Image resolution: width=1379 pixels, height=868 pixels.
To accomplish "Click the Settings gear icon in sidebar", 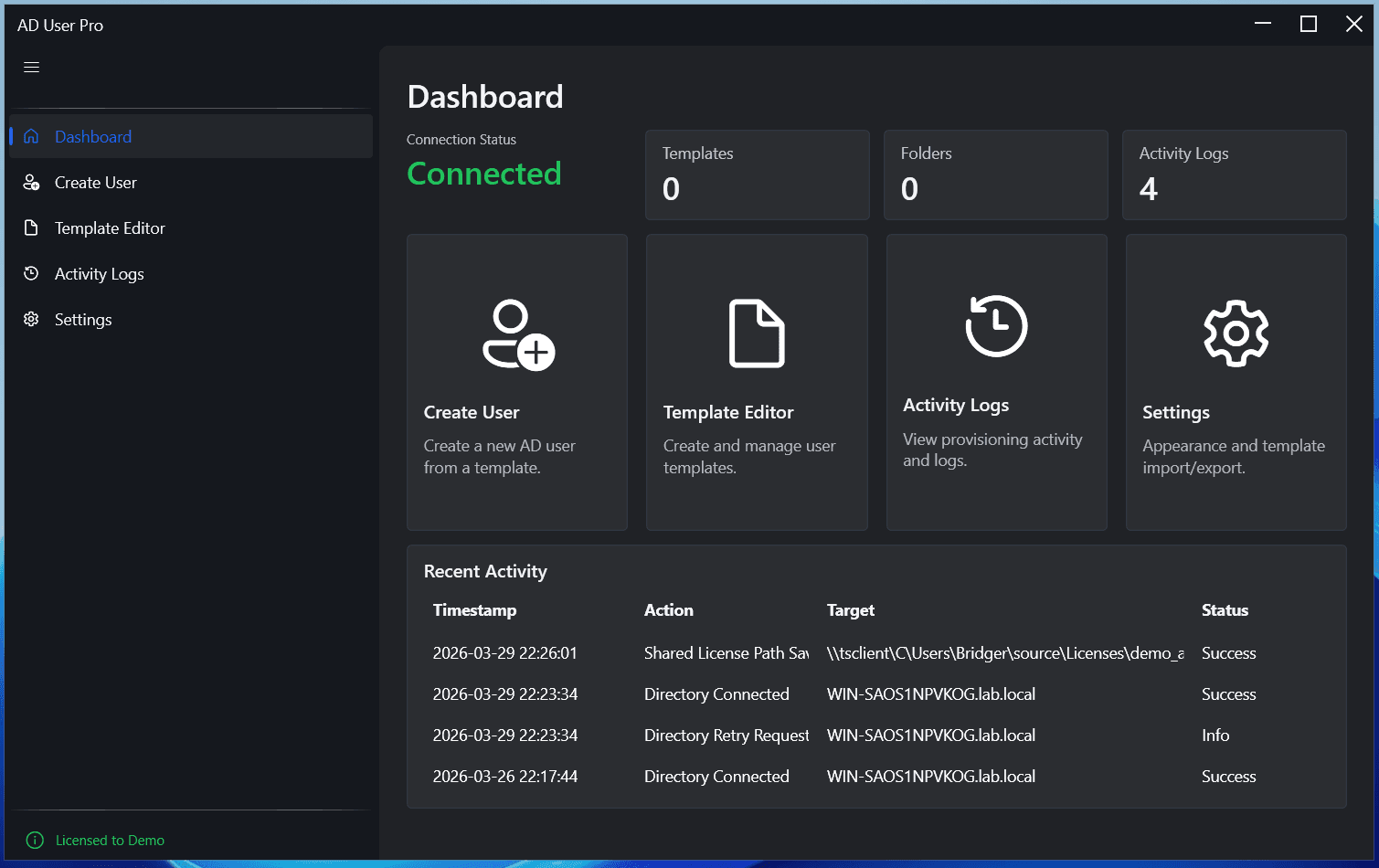I will click(x=31, y=319).
